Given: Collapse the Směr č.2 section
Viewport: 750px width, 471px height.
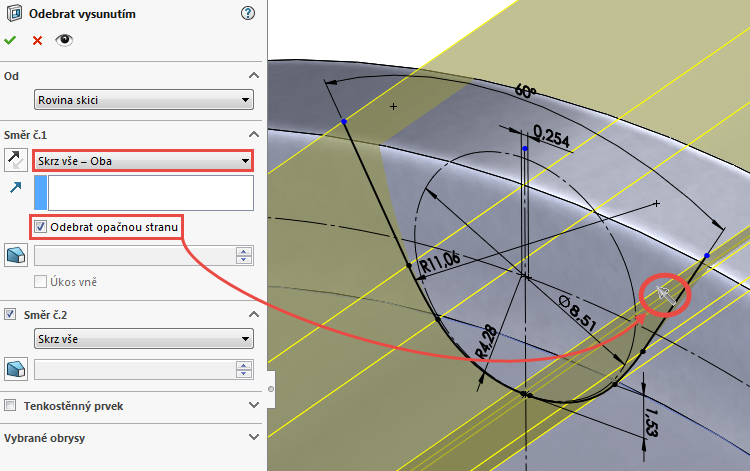Looking at the screenshot, I should click(254, 314).
